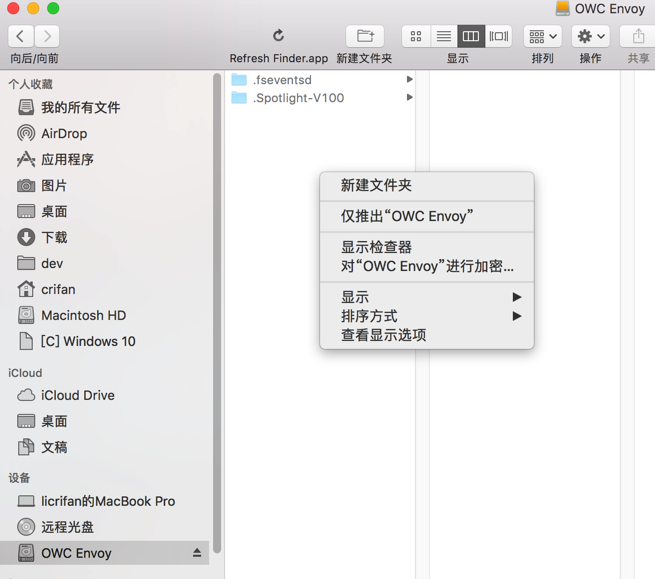Close the Finder window with red button

point(13,8)
